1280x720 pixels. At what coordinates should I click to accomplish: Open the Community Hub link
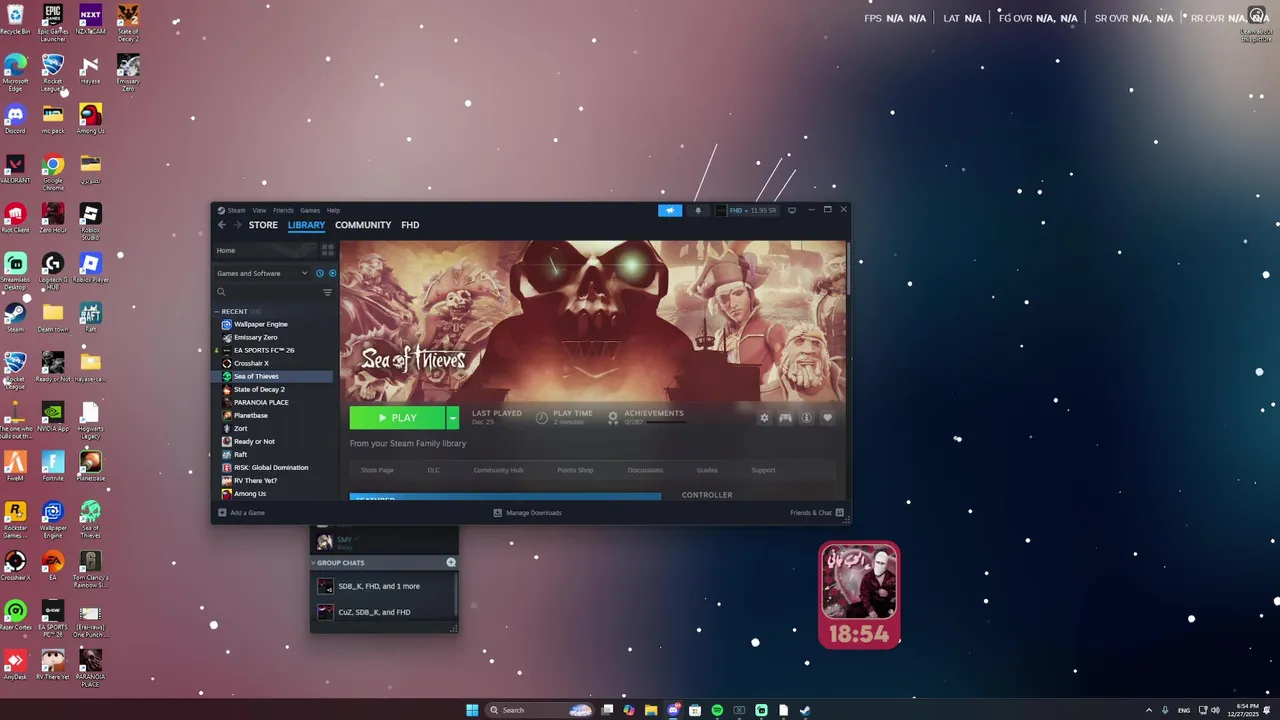pos(498,470)
